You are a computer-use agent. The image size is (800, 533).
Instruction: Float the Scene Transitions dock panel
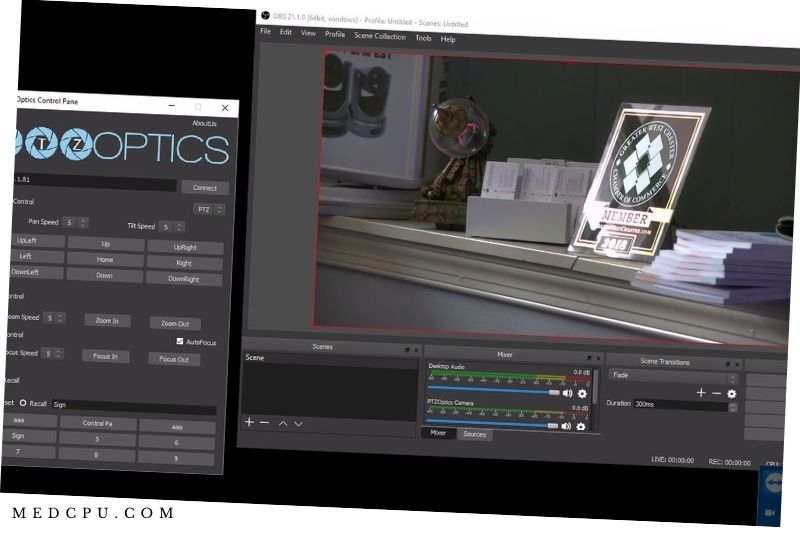click(728, 364)
